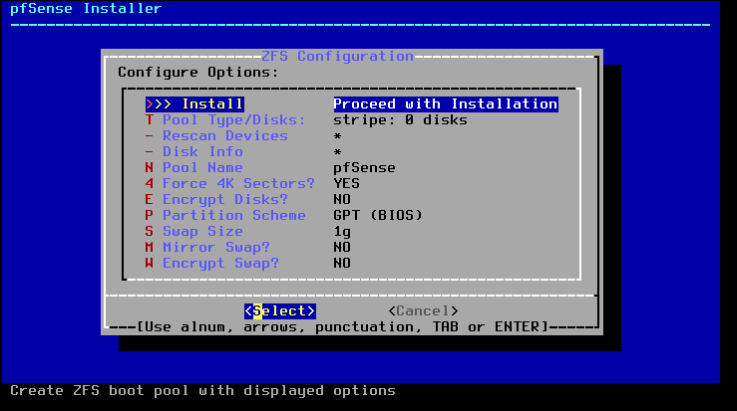Click the red 'T' hotkey letter
This screenshot has height=411, width=737.
[x=149, y=120]
